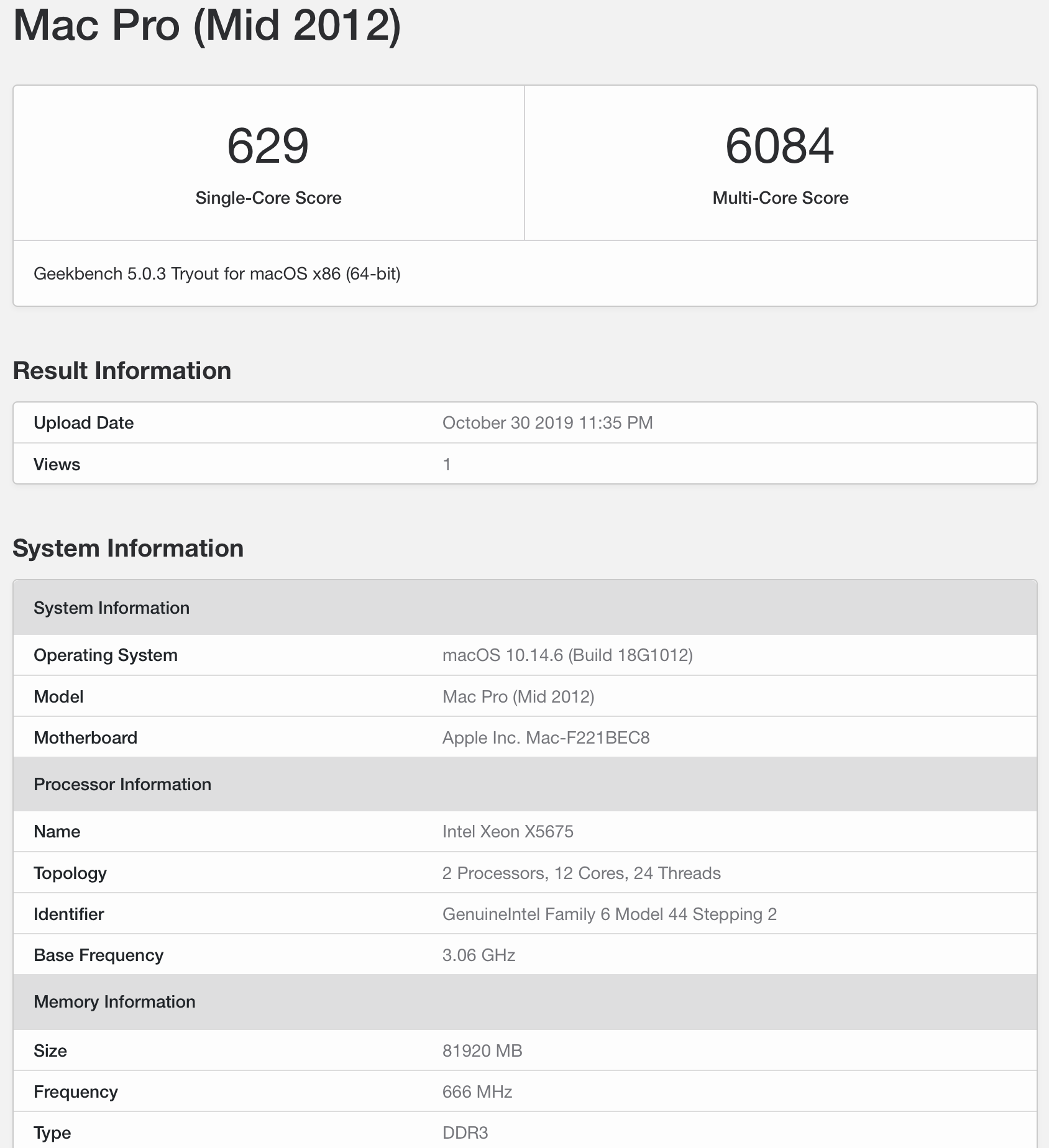Click the page title 'Mac Pro (Mid 2012)'
This screenshot has width=1049, height=1148.
click(x=207, y=26)
